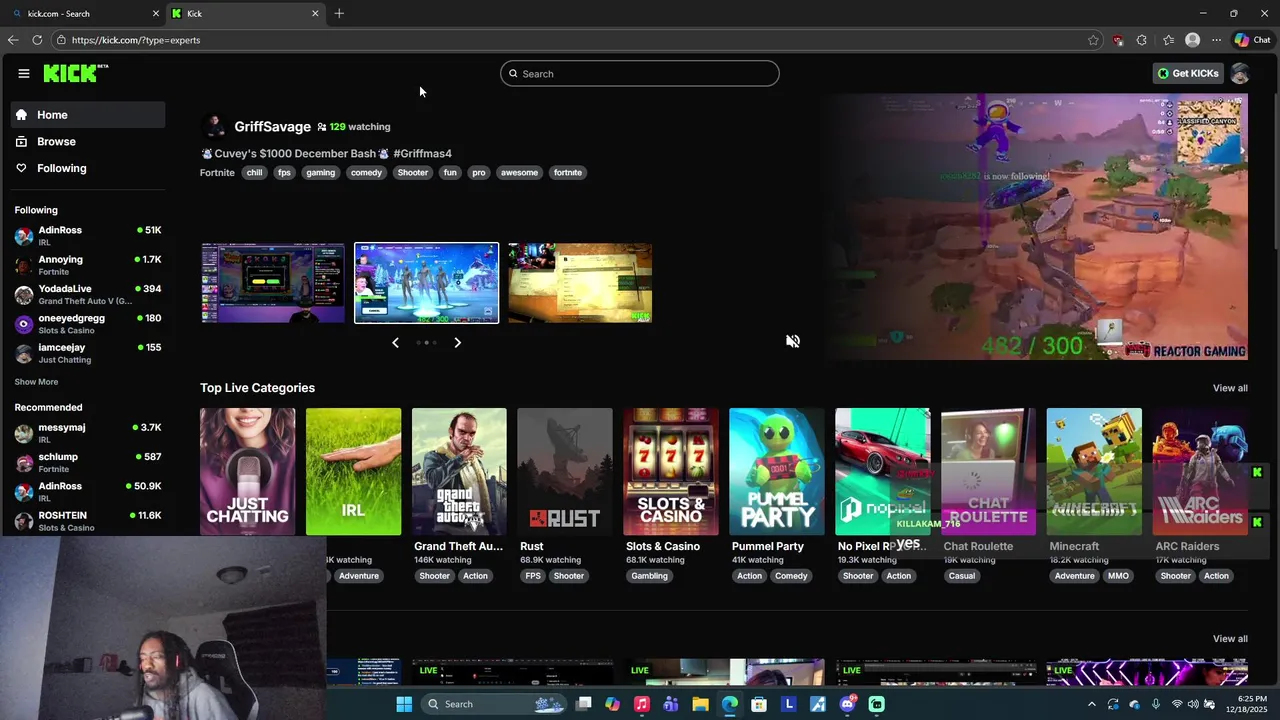Viewport: 1280px width, 720px height.
Task: Select the first carousel stream thumbnail
Action: pyautogui.click(x=273, y=283)
